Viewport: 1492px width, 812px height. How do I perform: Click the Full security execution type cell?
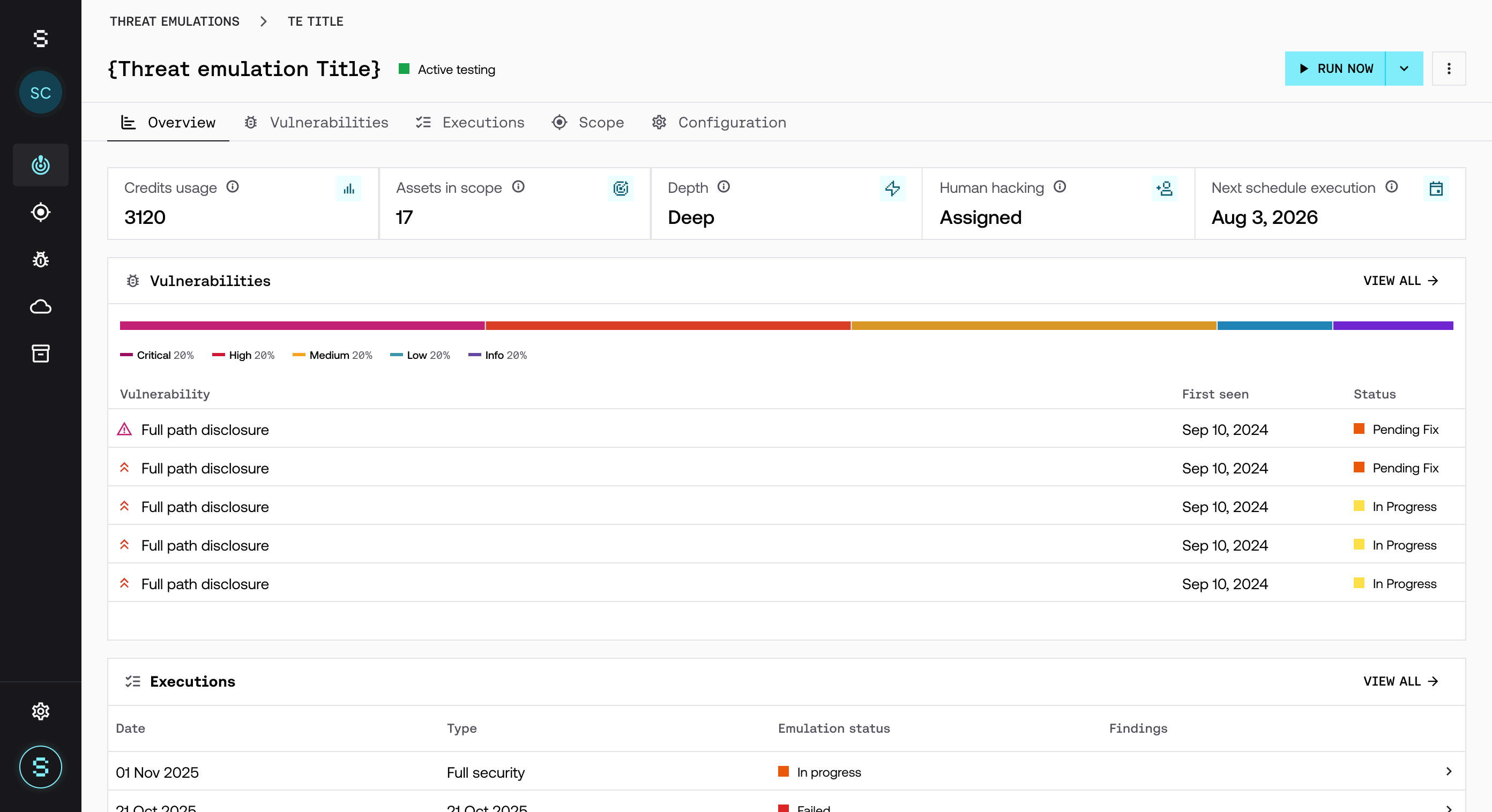click(x=486, y=772)
